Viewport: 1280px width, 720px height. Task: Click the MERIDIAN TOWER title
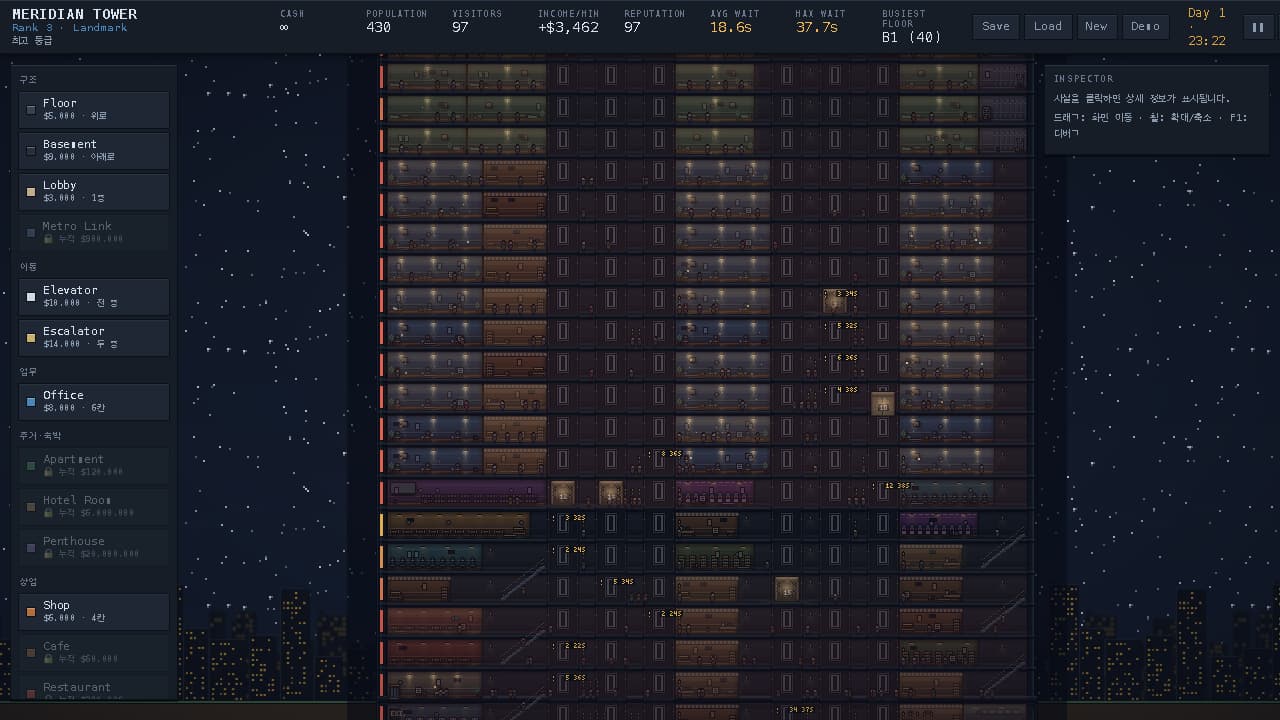[x=75, y=14]
